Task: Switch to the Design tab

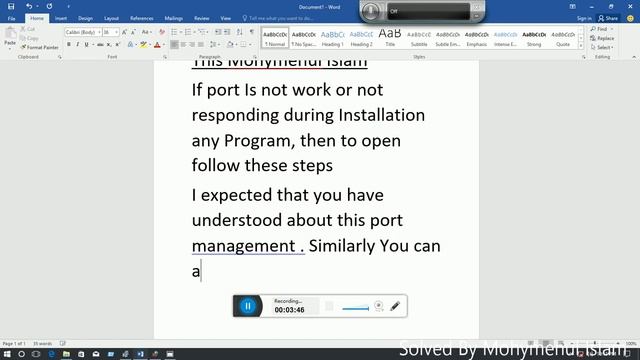Action: 85,18
